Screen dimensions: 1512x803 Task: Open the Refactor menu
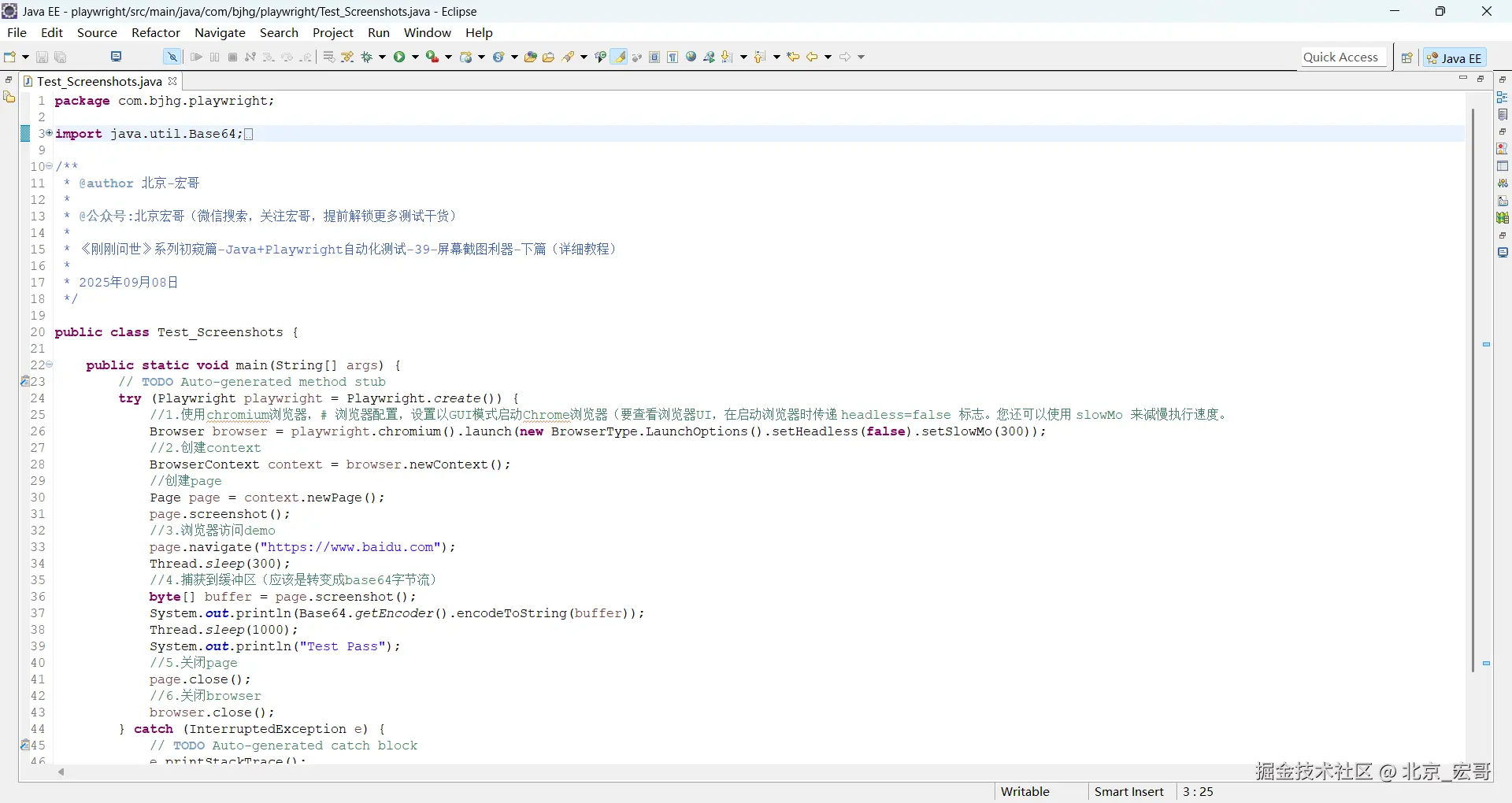(x=155, y=32)
